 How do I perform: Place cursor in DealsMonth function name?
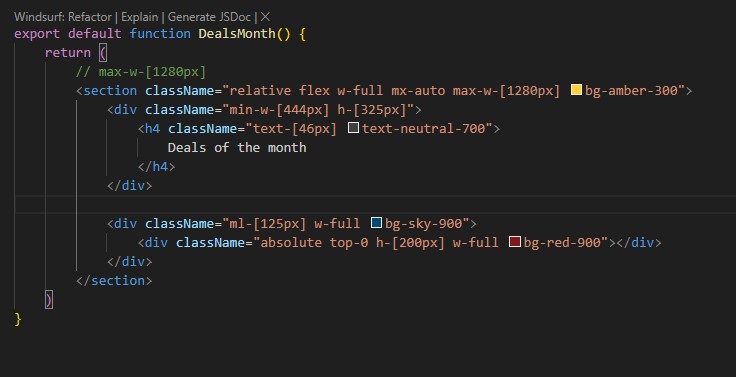(x=237, y=34)
